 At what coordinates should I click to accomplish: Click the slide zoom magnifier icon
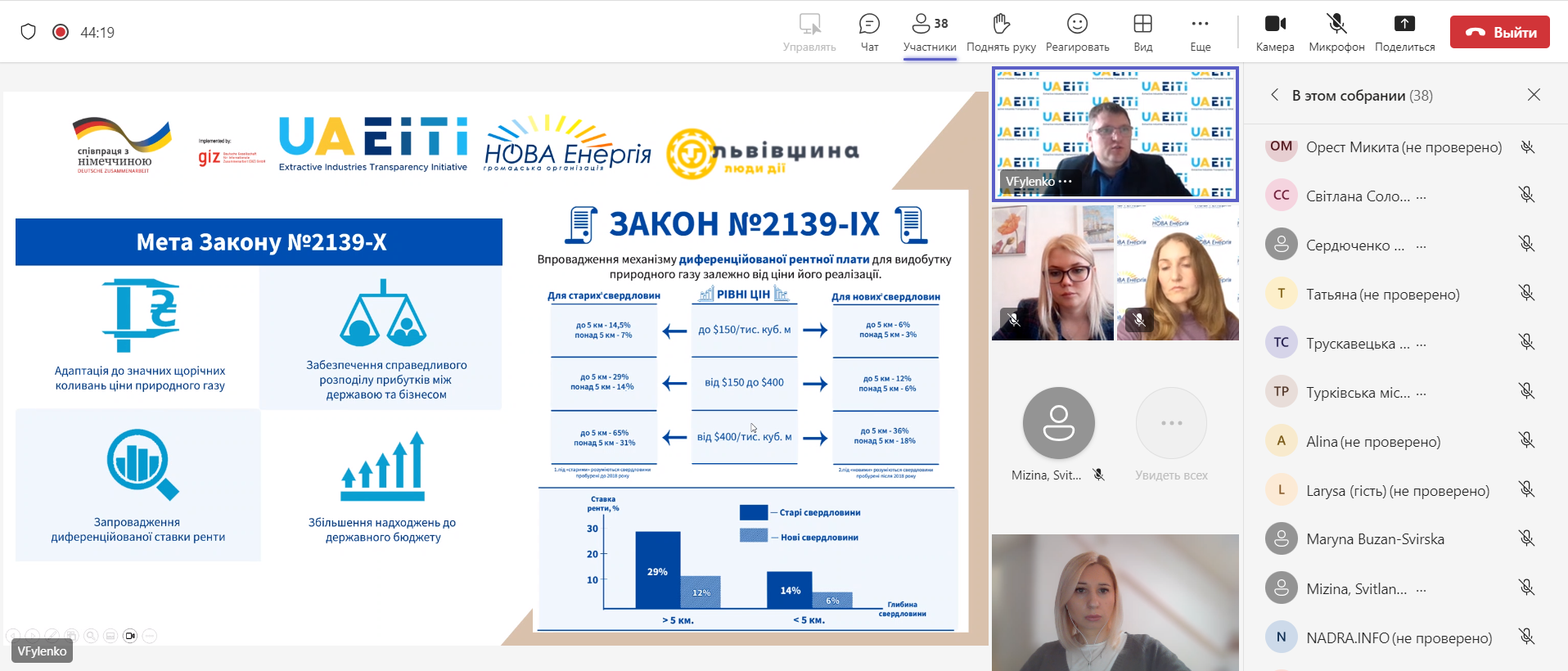[x=91, y=636]
